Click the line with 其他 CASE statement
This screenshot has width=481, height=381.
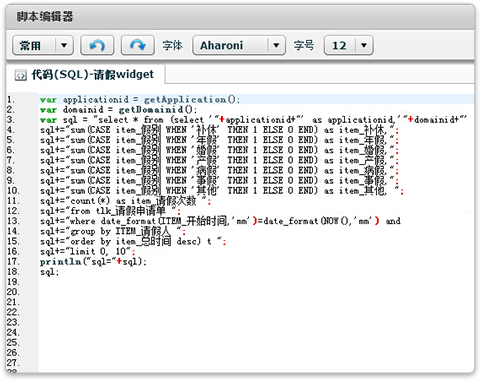pyautogui.click(x=222, y=191)
